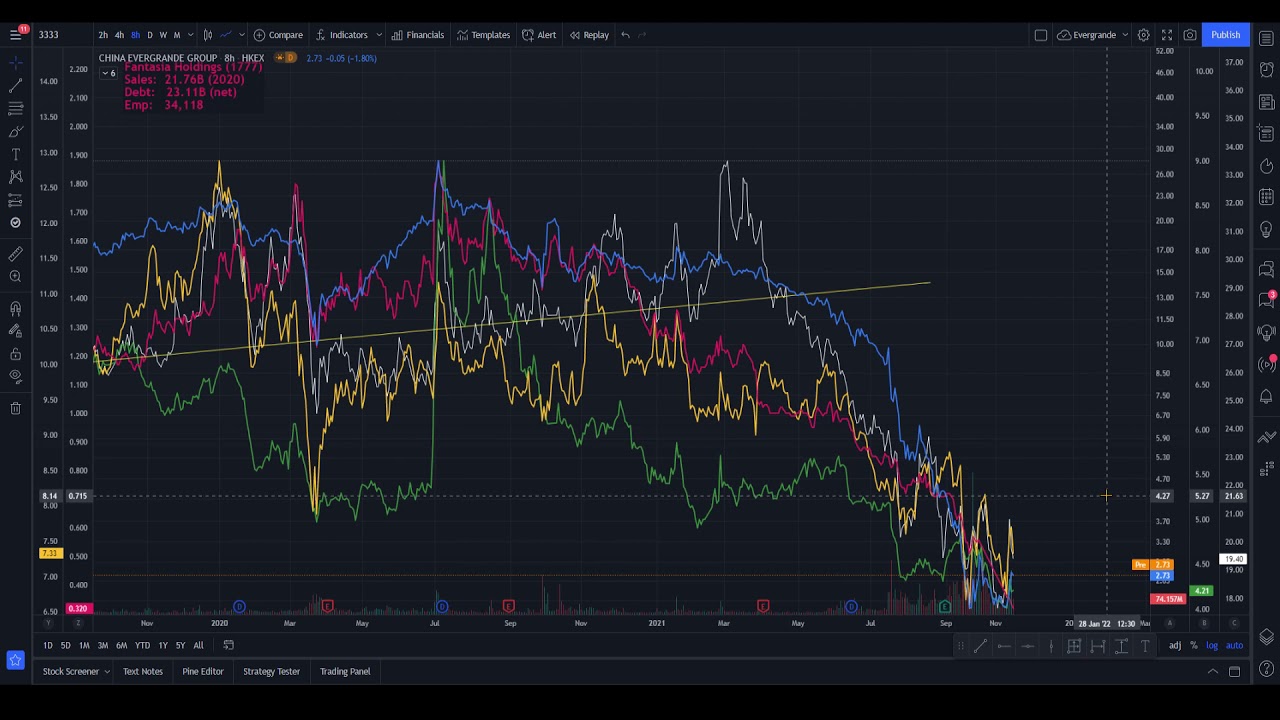Click the Compare symbols plus icon
This screenshot has height=720, width=1280.
(259, 35)
